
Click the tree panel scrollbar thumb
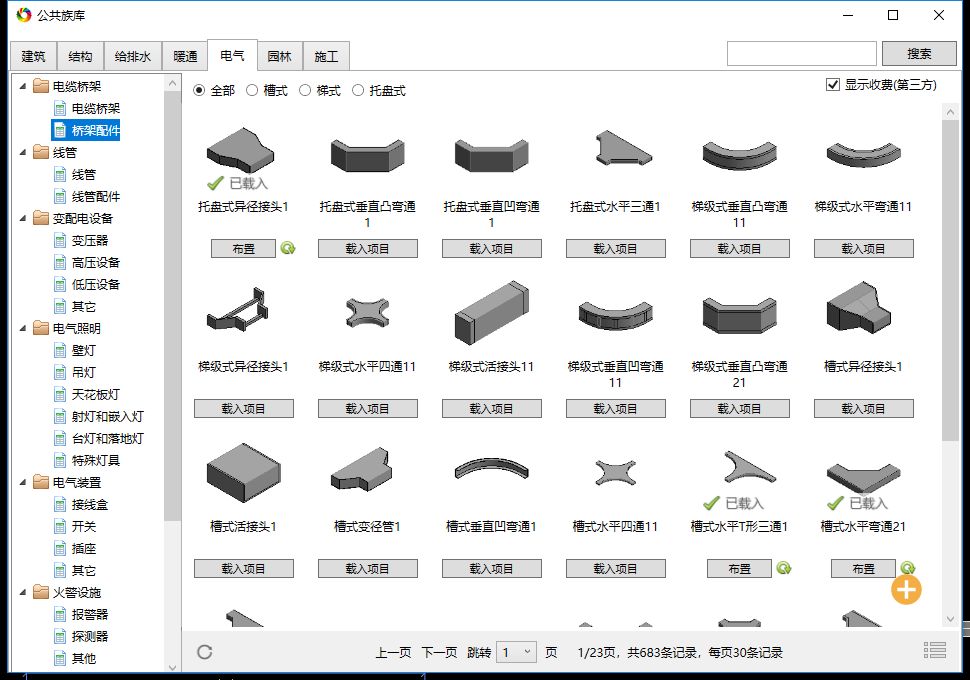point(173,306)
